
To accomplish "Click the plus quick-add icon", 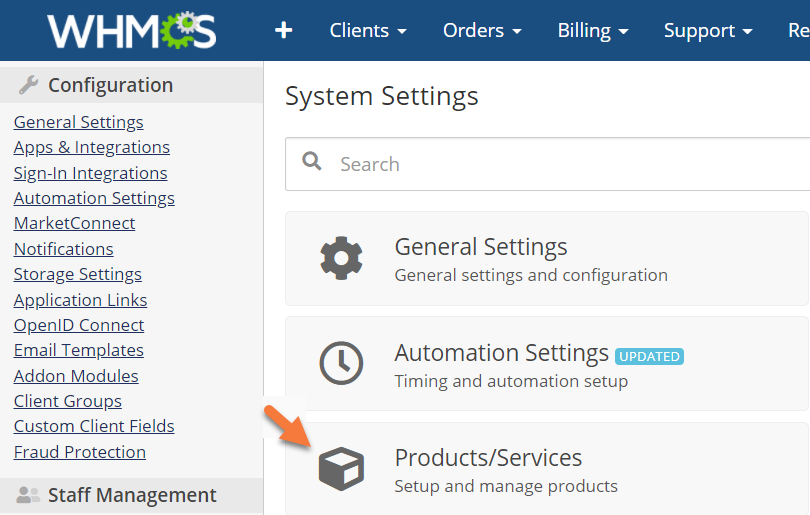I will click(284, 31).
